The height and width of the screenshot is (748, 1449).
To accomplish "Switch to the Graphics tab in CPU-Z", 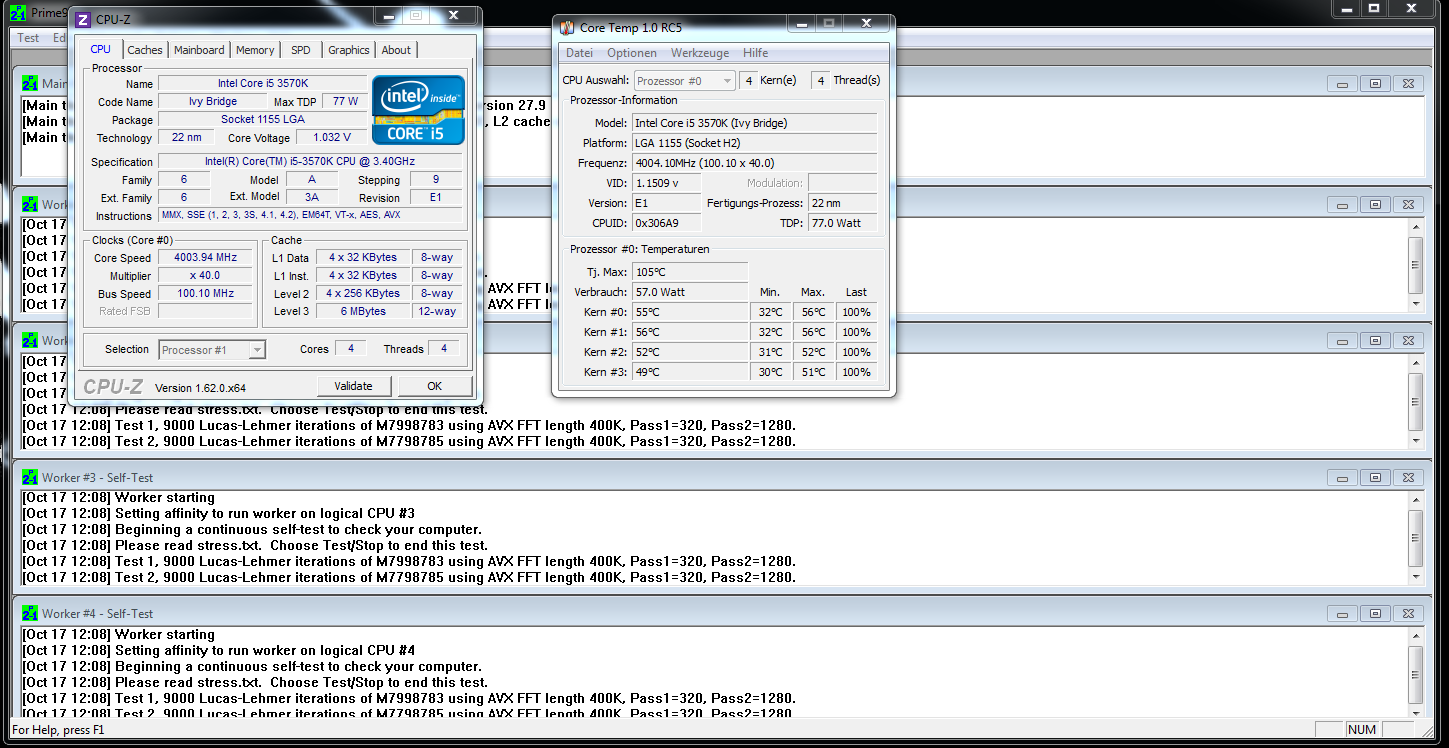I will click(349, 50).
